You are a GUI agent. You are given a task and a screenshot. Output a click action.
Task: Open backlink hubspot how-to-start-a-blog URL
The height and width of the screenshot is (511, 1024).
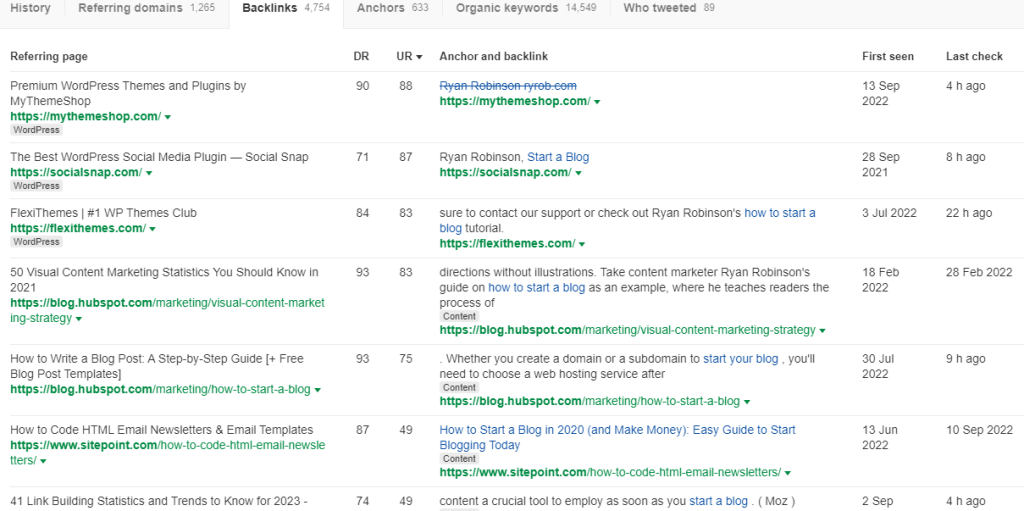coord(590,401)
